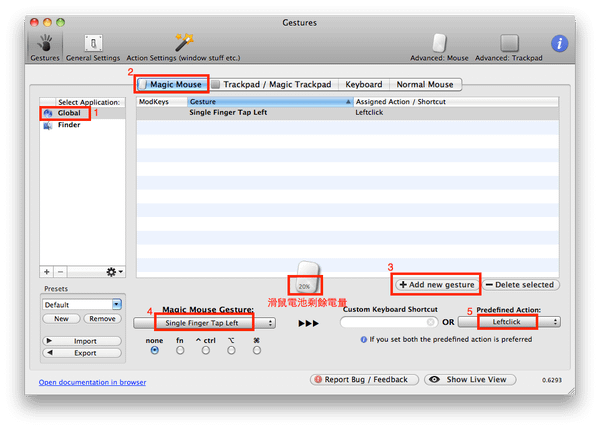Click the Import button
Image resolution: width=600 pixels, height=429 pixels.
pyautogui.click(x=82, y=341)
